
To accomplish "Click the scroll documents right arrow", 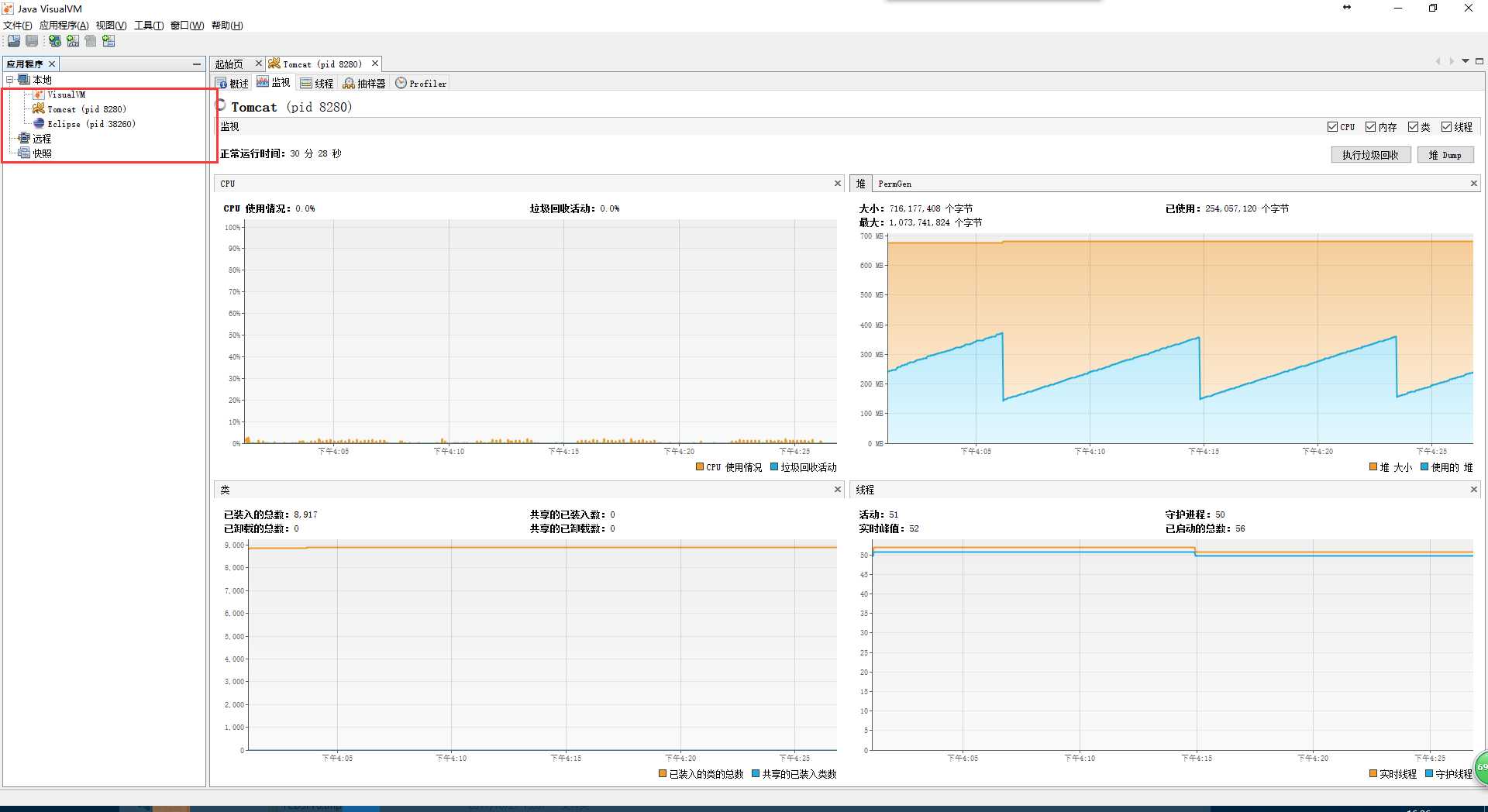I will point(1452,61).
